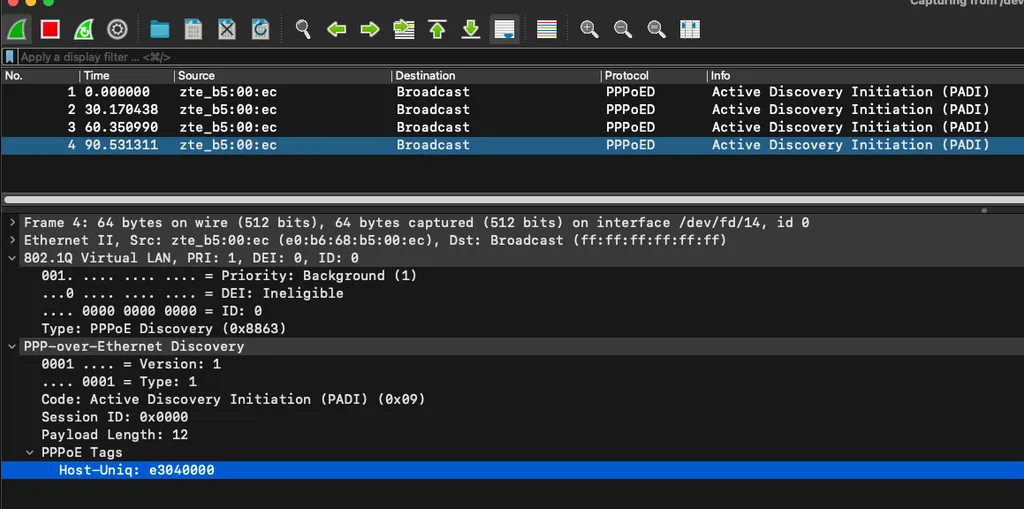This screenshot has height=509, width=1024.
Task: Jump to the first packet
Action: point(437,29)
